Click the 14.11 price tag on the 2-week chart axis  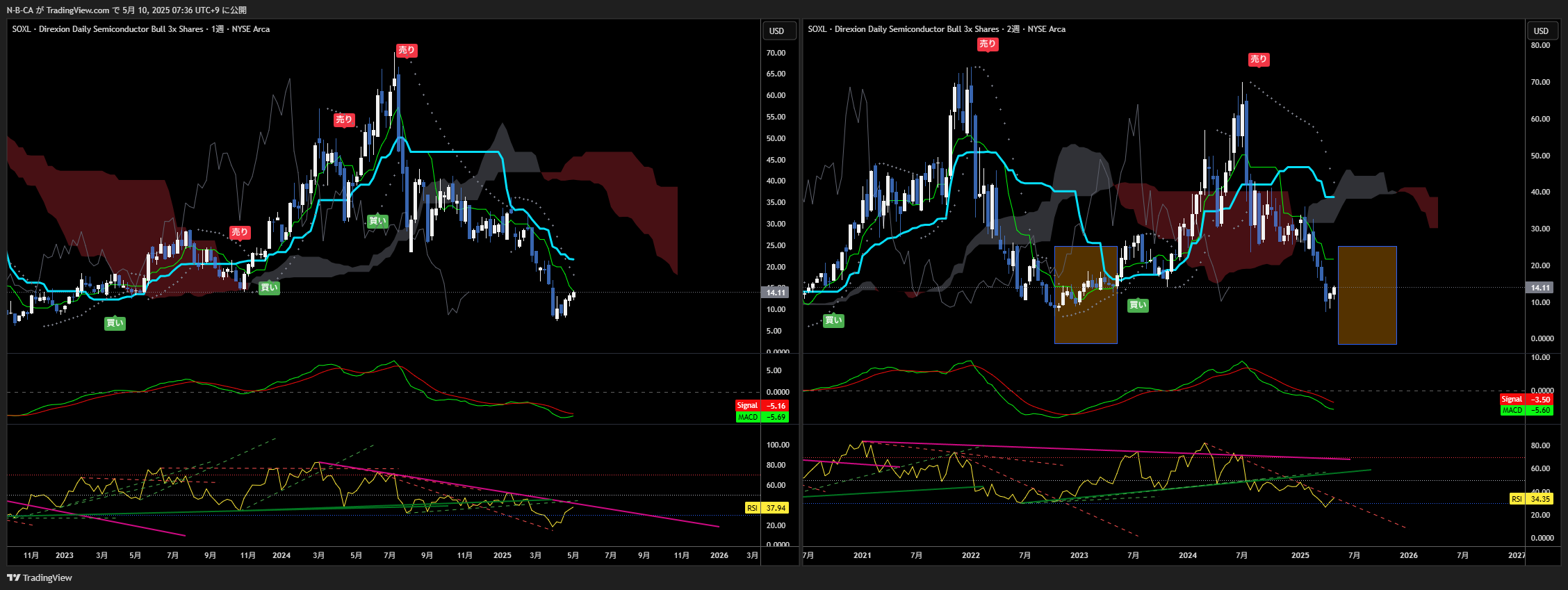1540,288
